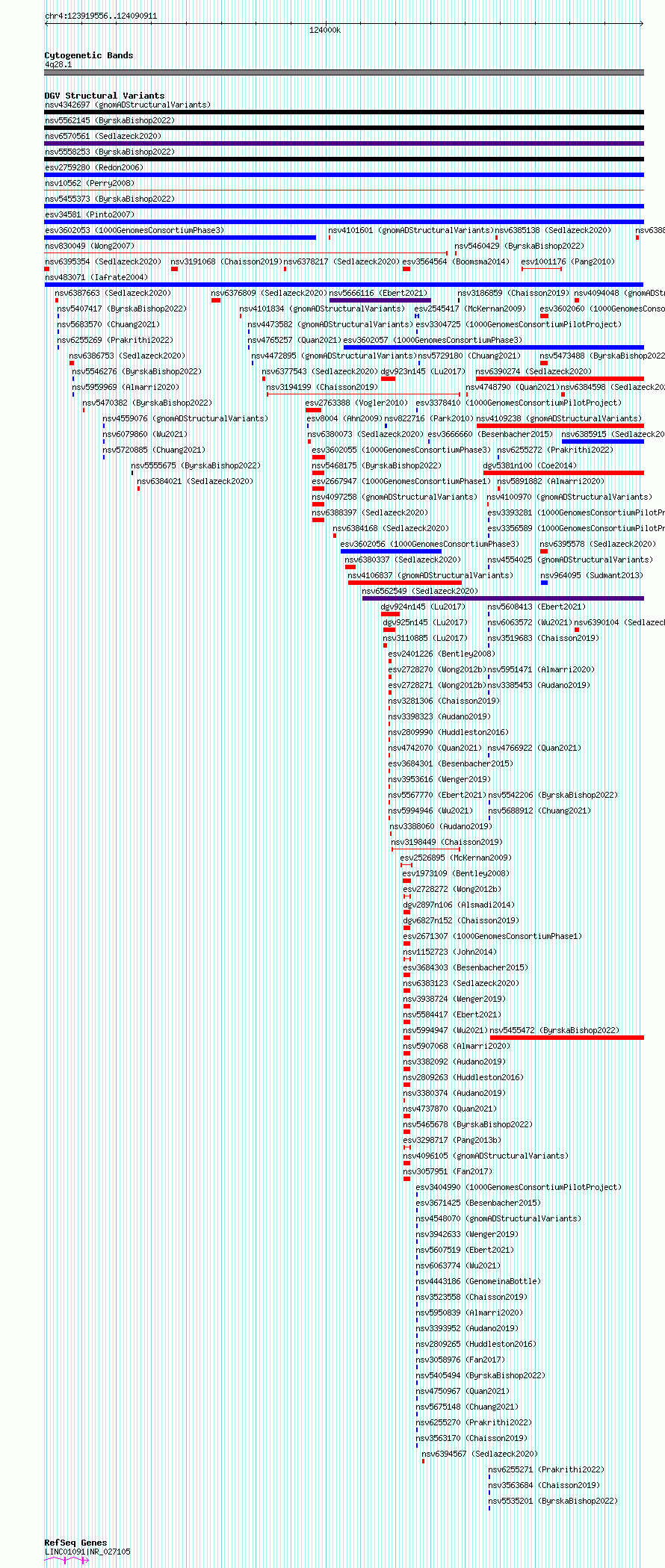Screen dimensions: 665x1568
Task: Click nsv4101601 gnomADStructuralVariants label
Action: (411, 230)
